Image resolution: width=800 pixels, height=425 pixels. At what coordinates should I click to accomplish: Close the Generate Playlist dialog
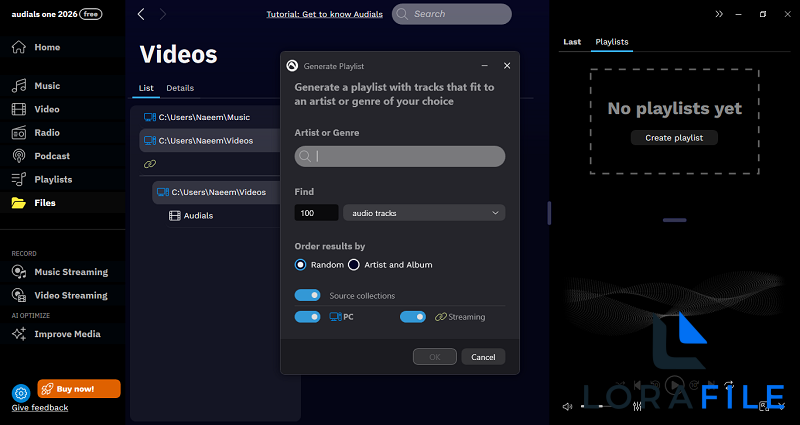pyautogui.click(x=507, y=66)
